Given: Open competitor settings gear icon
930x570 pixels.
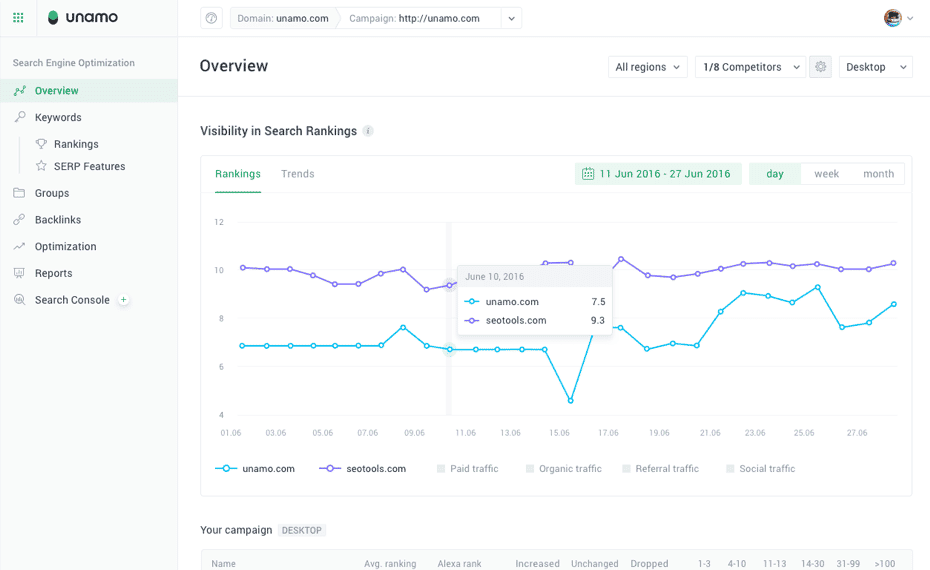Looking at the screenshot, I should [820, 67].
